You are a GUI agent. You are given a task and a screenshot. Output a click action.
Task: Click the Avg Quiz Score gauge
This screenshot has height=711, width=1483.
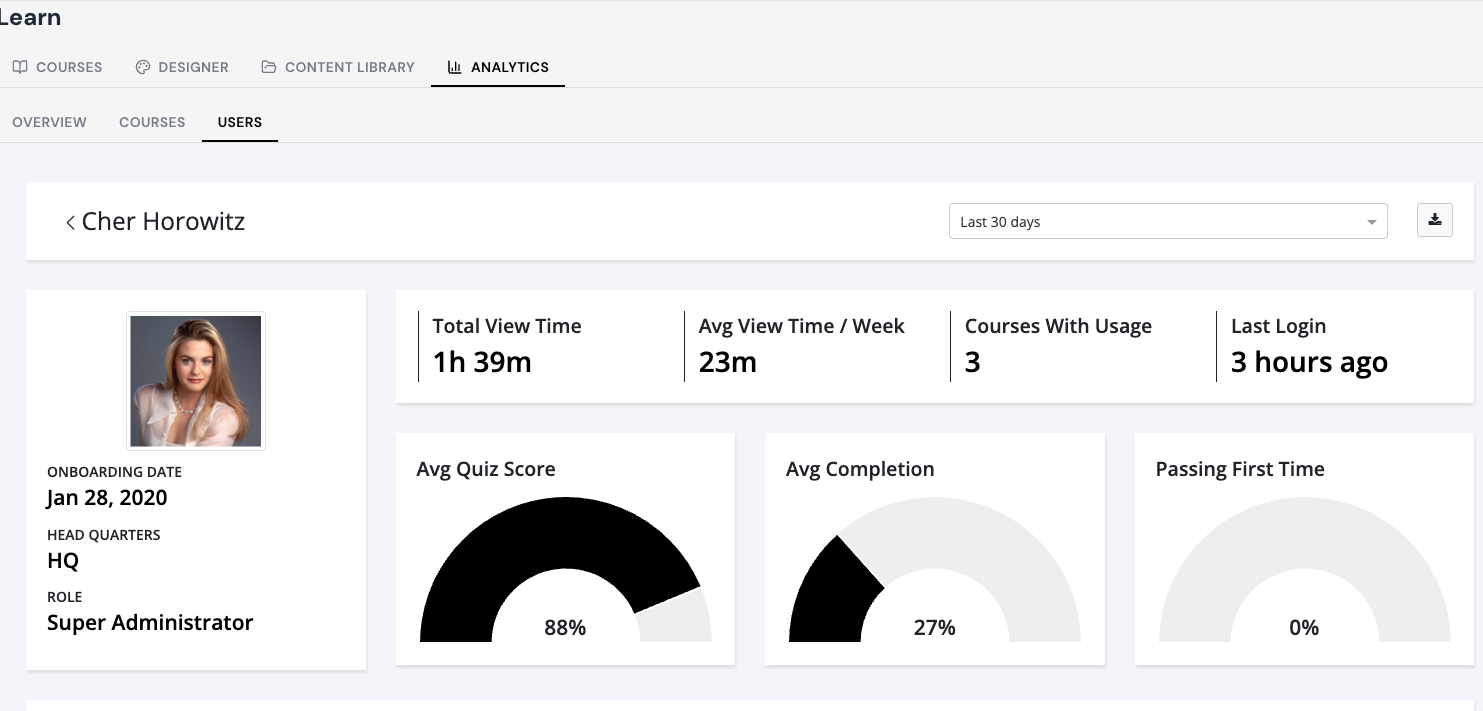tap(565, 569)
